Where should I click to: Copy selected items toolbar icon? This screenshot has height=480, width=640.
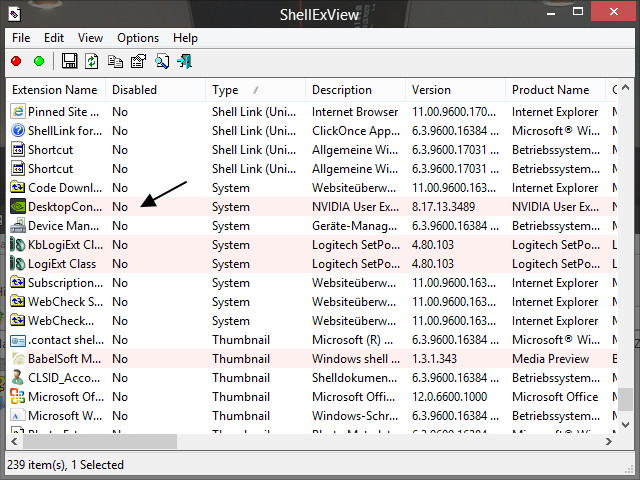pos(115,61)
